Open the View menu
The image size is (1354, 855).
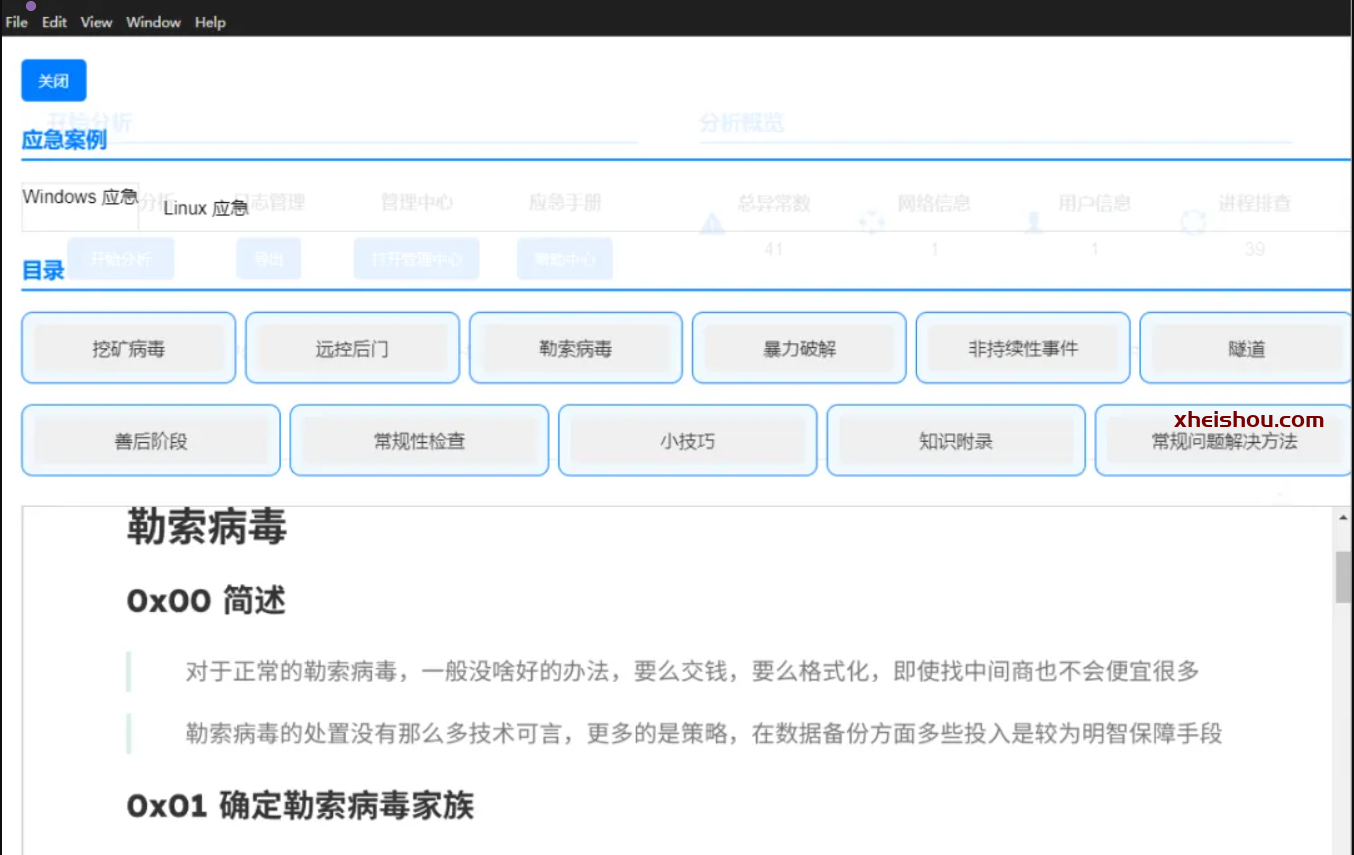96,22
